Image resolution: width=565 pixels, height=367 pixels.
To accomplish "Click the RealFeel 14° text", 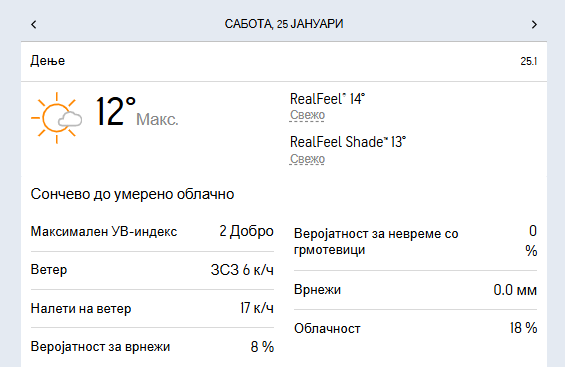I will 327,99.
